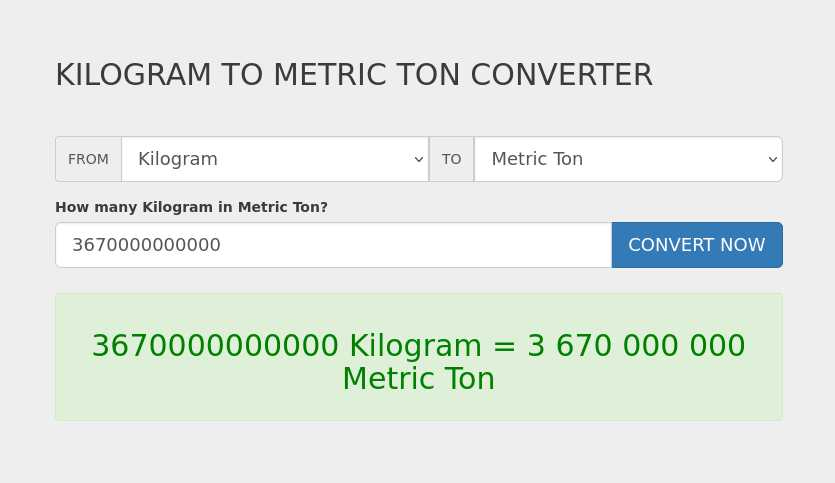This screenshot has height=483, width=835.
Task: Click the green conversion result box
Action: (x=418, y=405)
